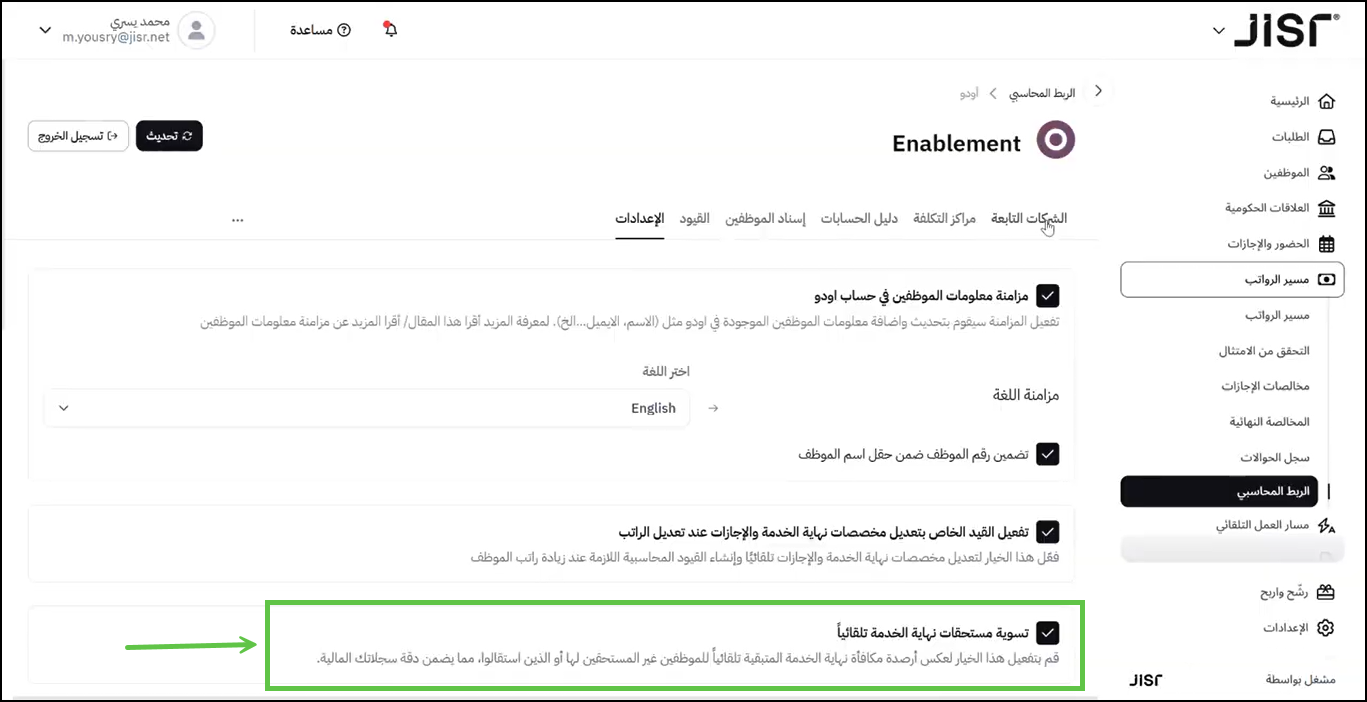Click the home icon beside الرئيسية
This screenshot has height=702, width=1367.
pos(1326,101)
